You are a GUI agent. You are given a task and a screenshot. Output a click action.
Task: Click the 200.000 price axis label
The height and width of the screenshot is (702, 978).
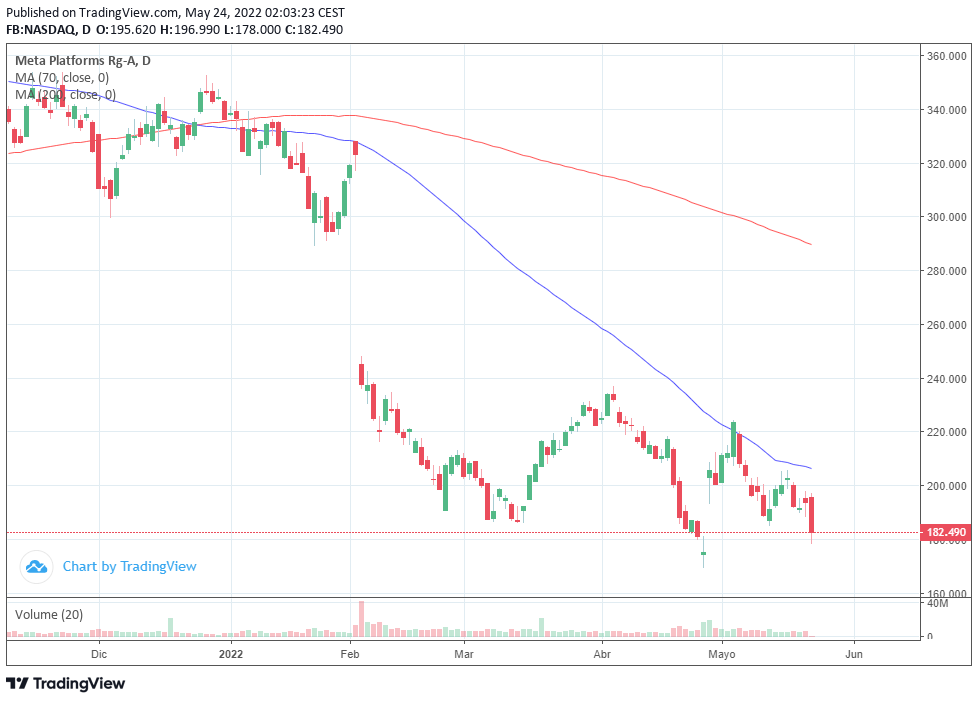click(x=947, y=486)
